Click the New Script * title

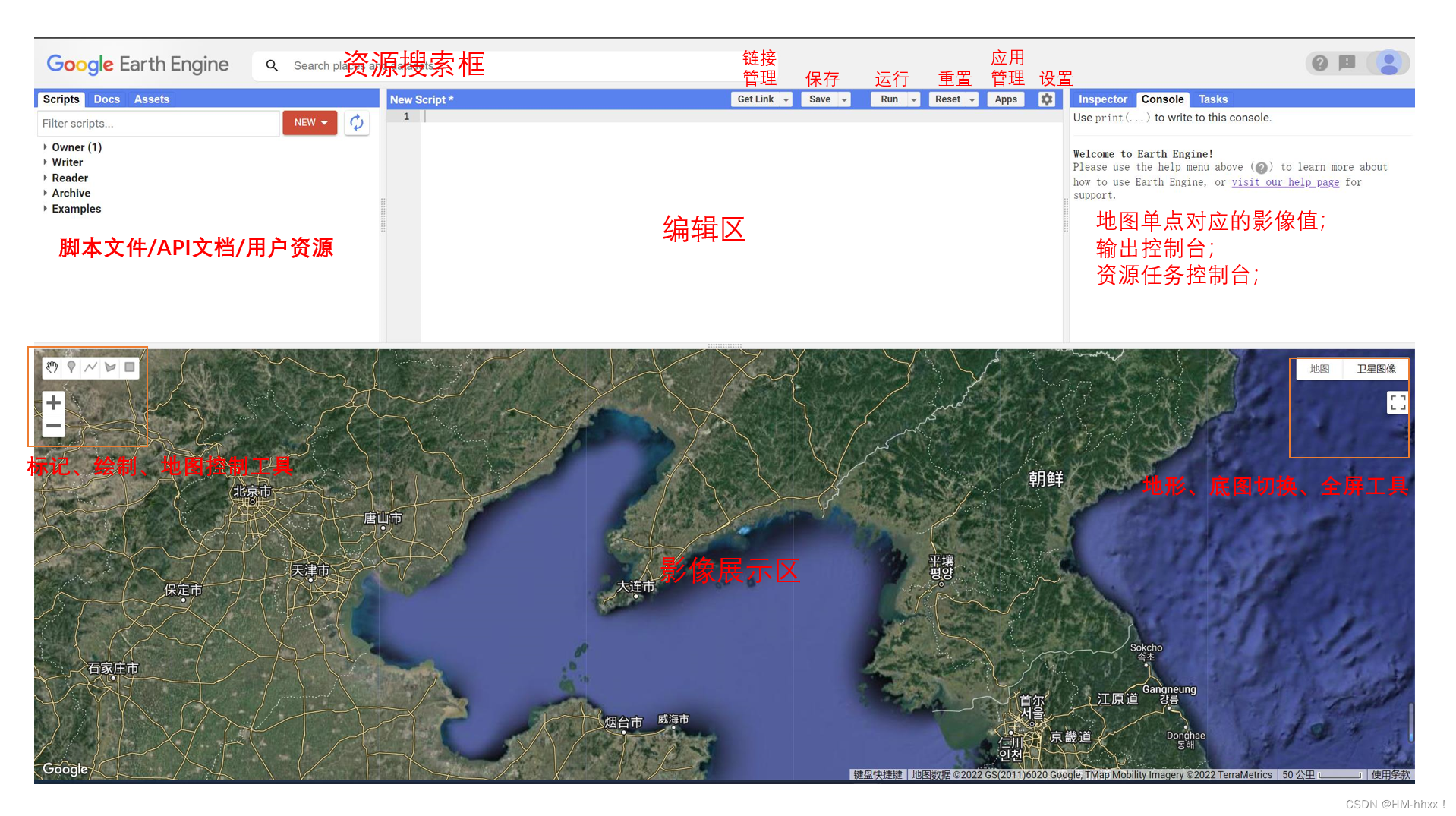(x=421, y=99)
